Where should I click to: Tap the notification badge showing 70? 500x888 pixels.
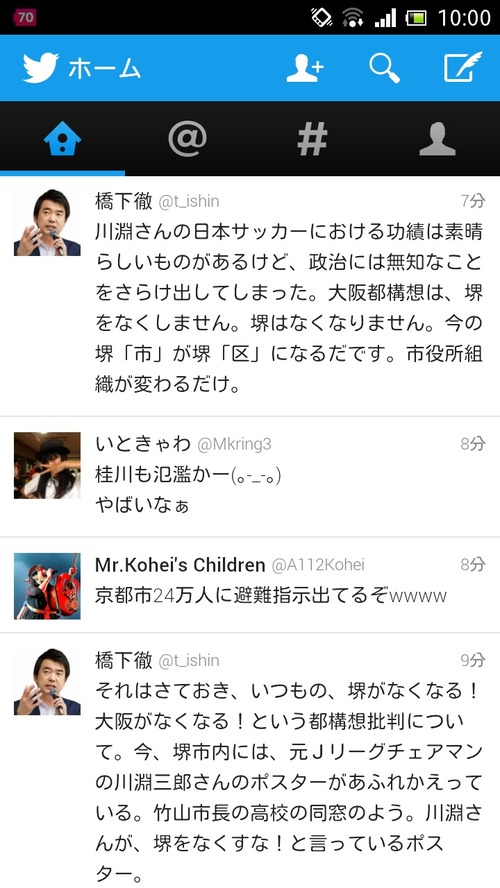[x=25, y=17]
